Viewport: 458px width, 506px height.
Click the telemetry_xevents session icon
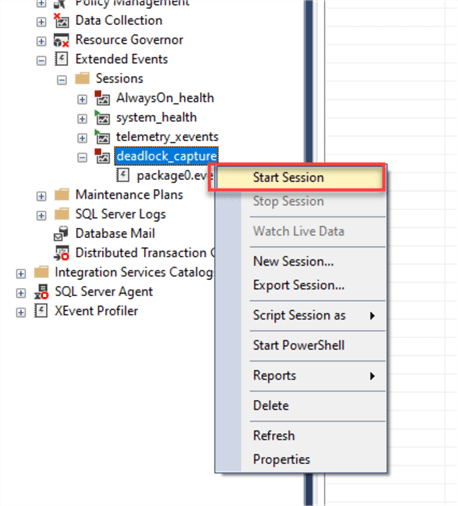(x=102, y=137)
